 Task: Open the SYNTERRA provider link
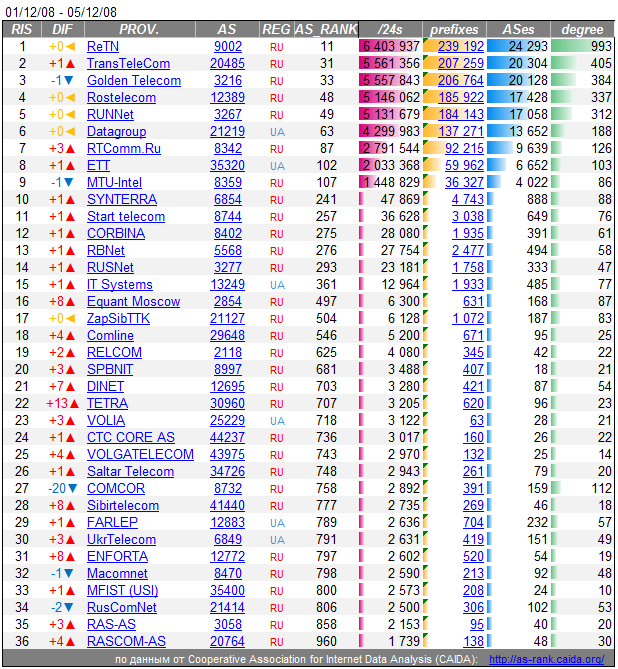tap(122, 199)
